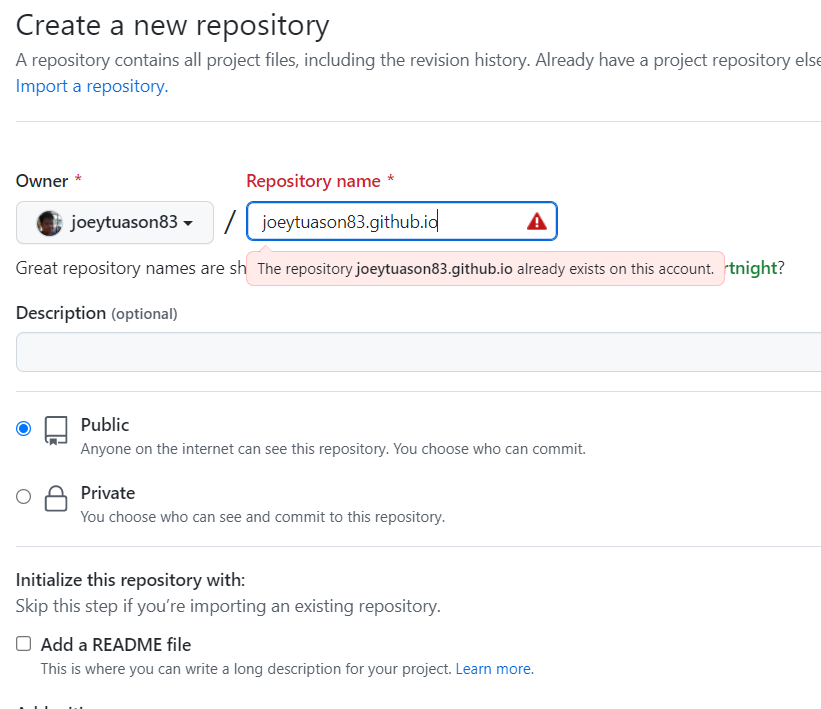Focus the Description optional input field

[418, 352]
